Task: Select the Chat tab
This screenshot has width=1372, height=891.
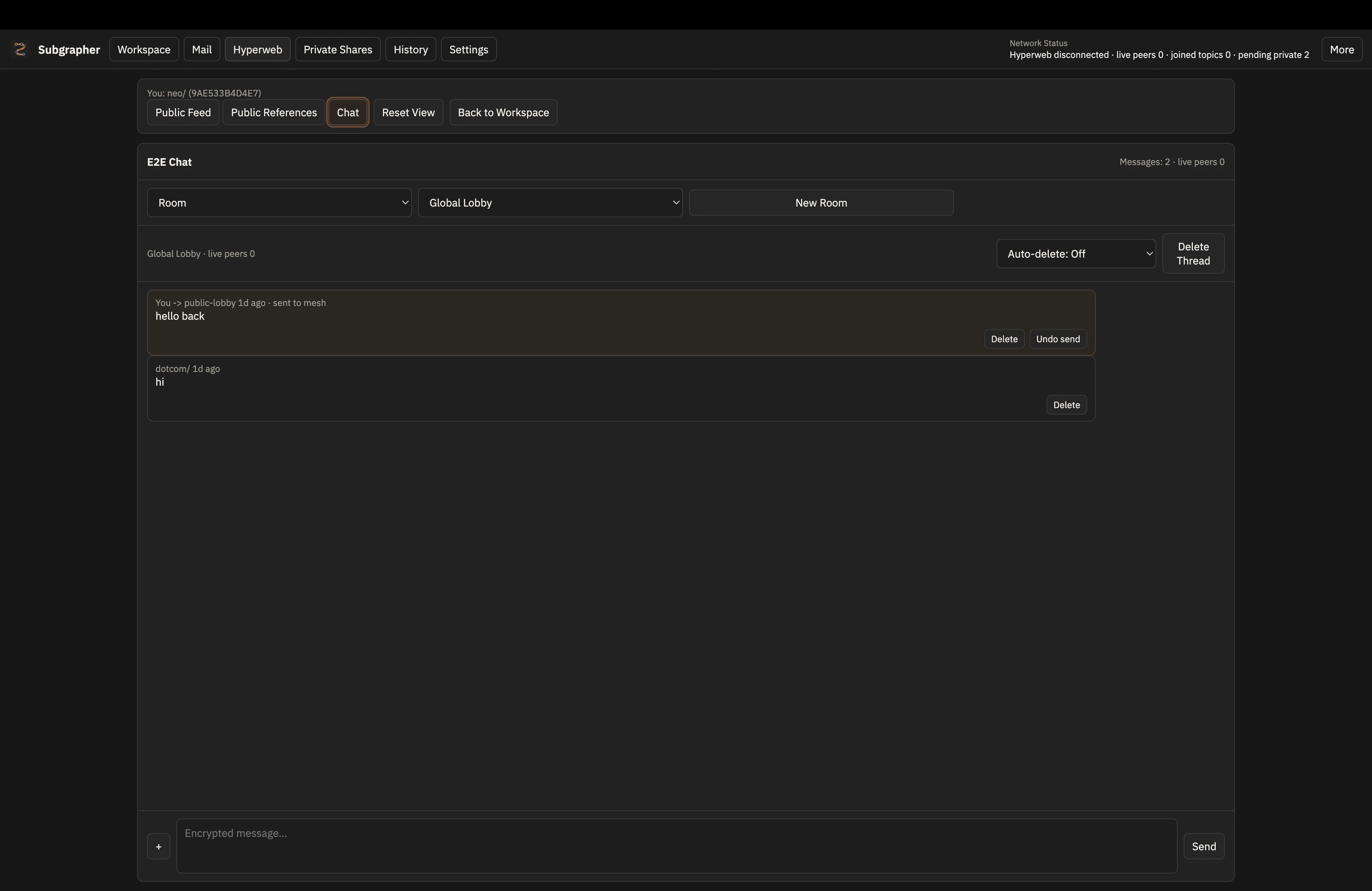Action: coord(348,112)
